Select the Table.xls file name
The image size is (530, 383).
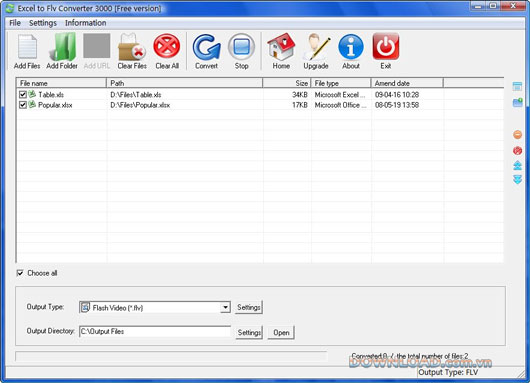[x=51, y=95]
